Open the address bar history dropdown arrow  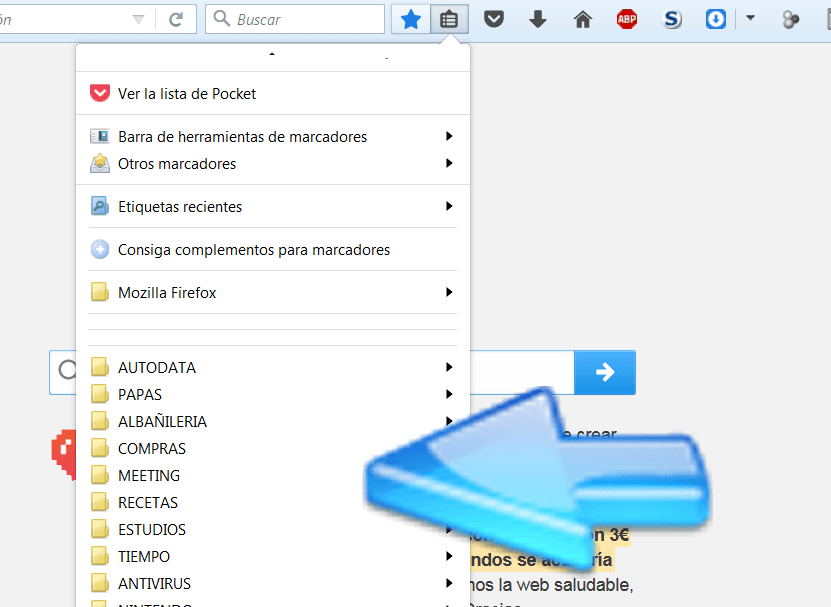(x=138, y=20)
